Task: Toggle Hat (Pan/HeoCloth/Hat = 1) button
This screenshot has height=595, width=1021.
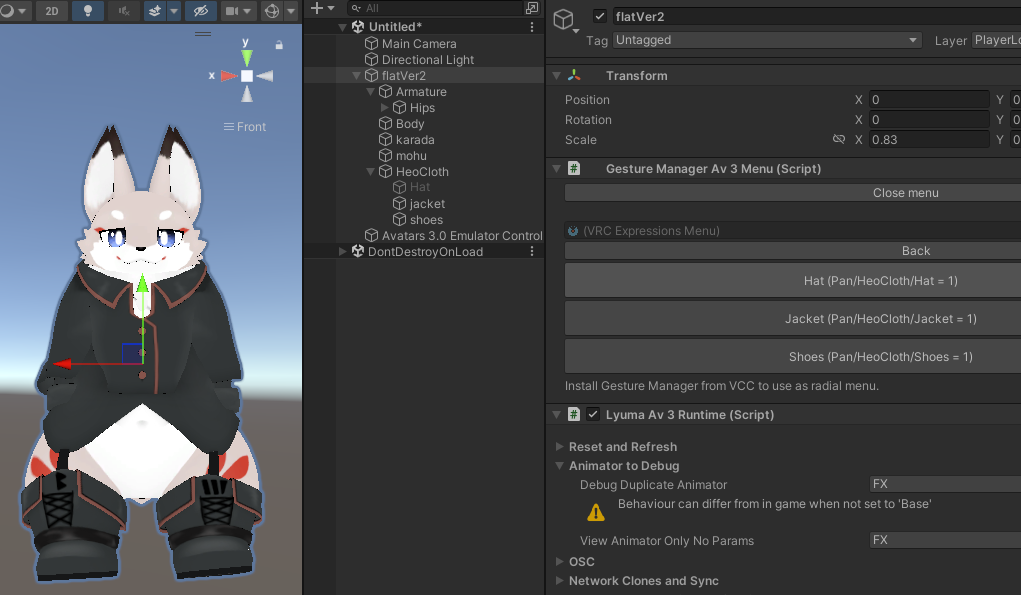Action: click(x=792, y=281)
